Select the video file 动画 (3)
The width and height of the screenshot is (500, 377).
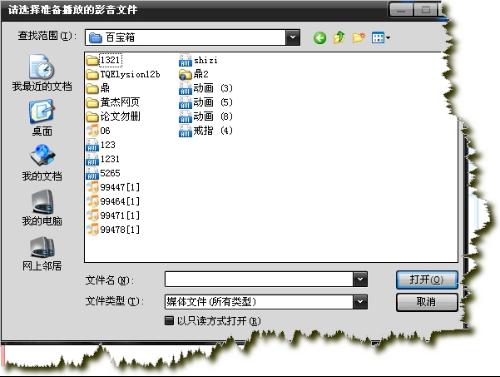pos(206,88)
